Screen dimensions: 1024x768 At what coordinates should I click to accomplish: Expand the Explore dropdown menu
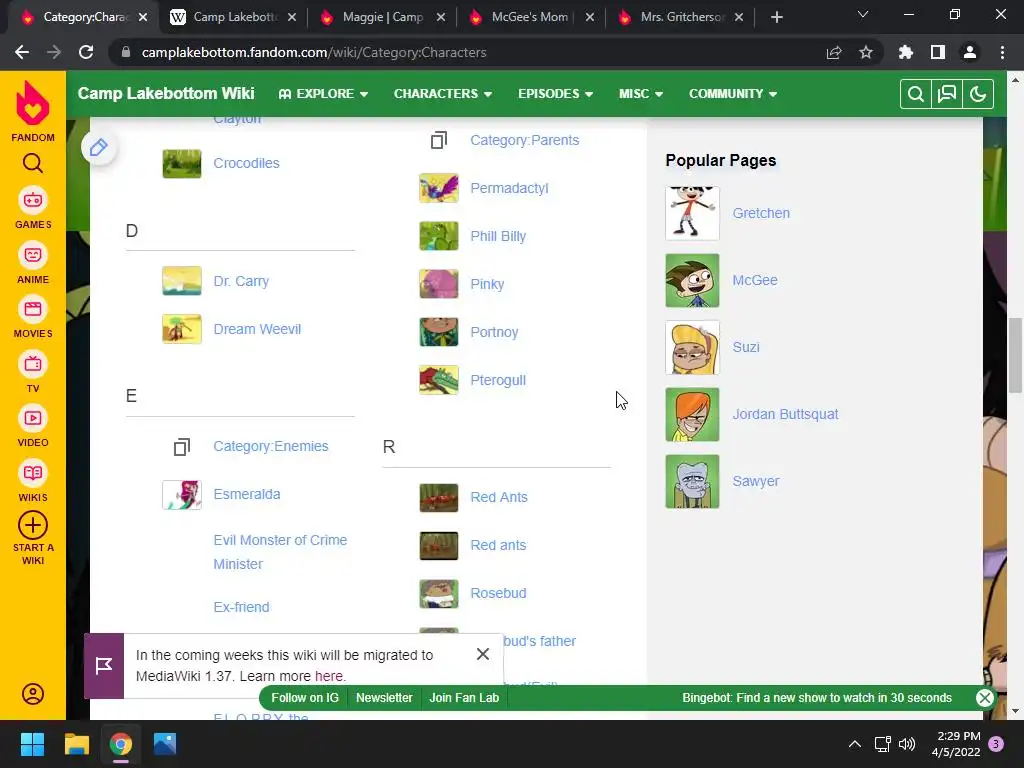tap(323, 94)
